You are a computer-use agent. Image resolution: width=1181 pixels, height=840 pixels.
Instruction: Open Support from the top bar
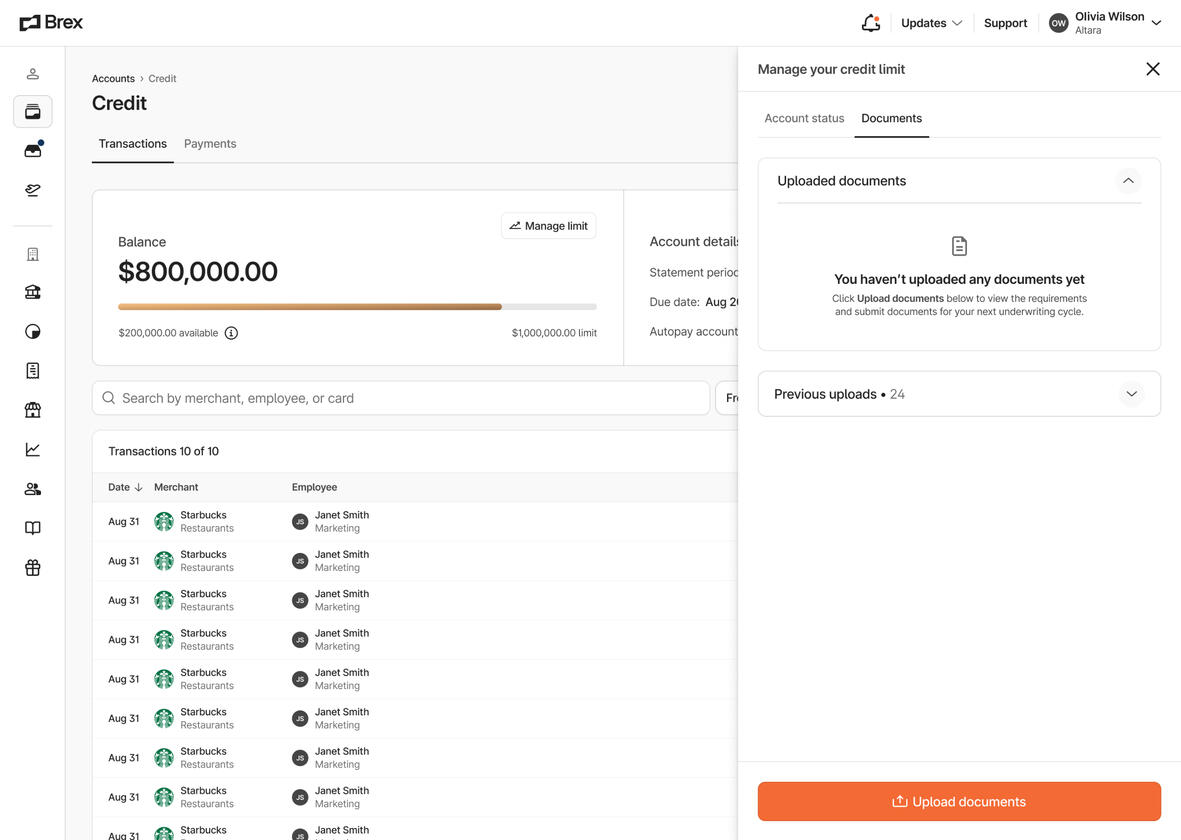(1005, 22)
